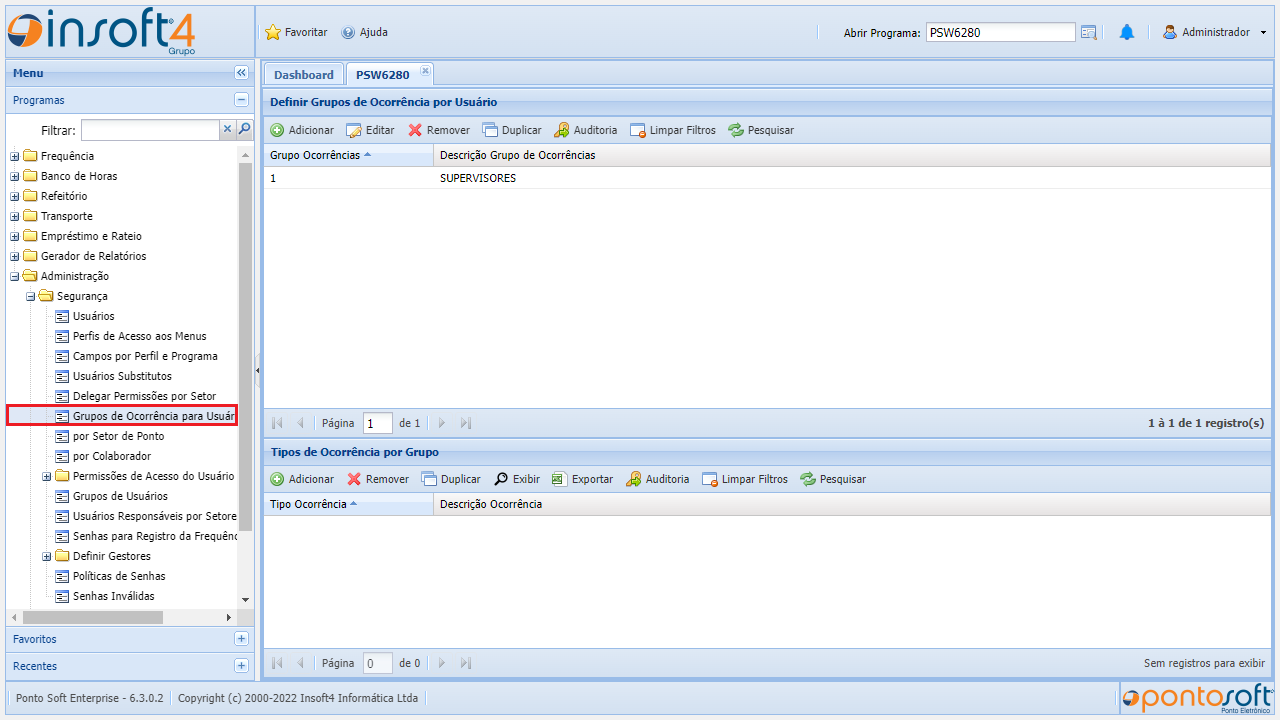
Task: Collapse the Menu side panel
Action: coord(241,73)
